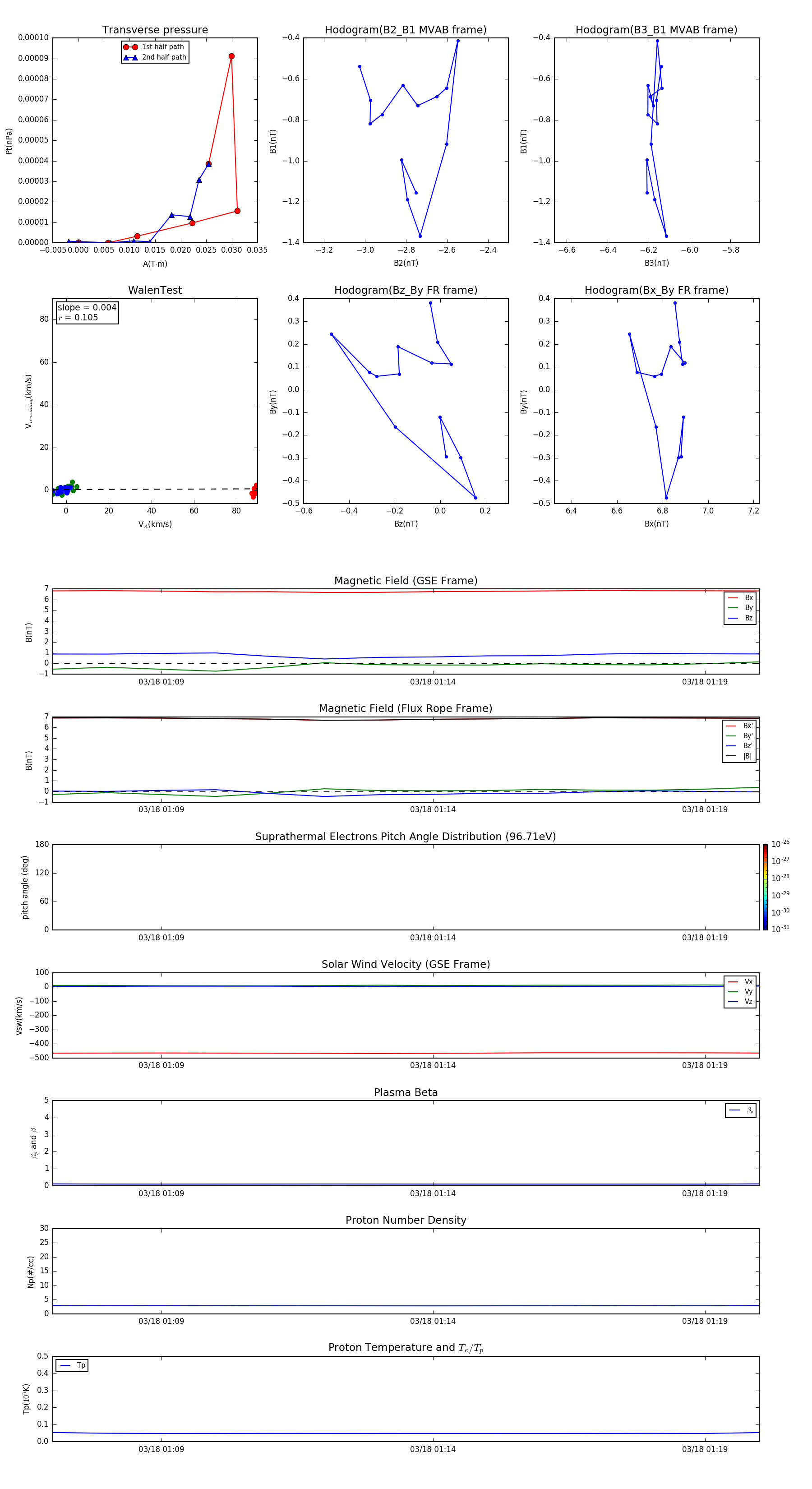Click the "Tp(10⁶K)" y-axis label
The image size is (812, 1489).
pyautogui.click(x=26, y=1399)
